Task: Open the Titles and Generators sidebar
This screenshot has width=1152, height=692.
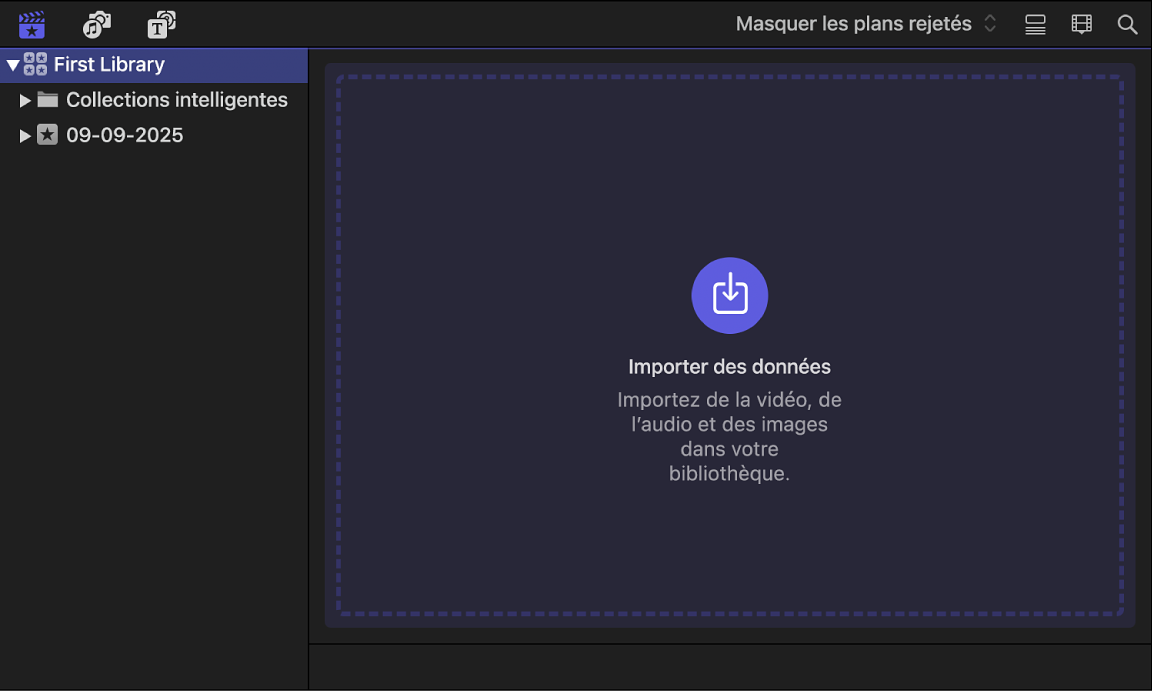Action: (160, 24)
